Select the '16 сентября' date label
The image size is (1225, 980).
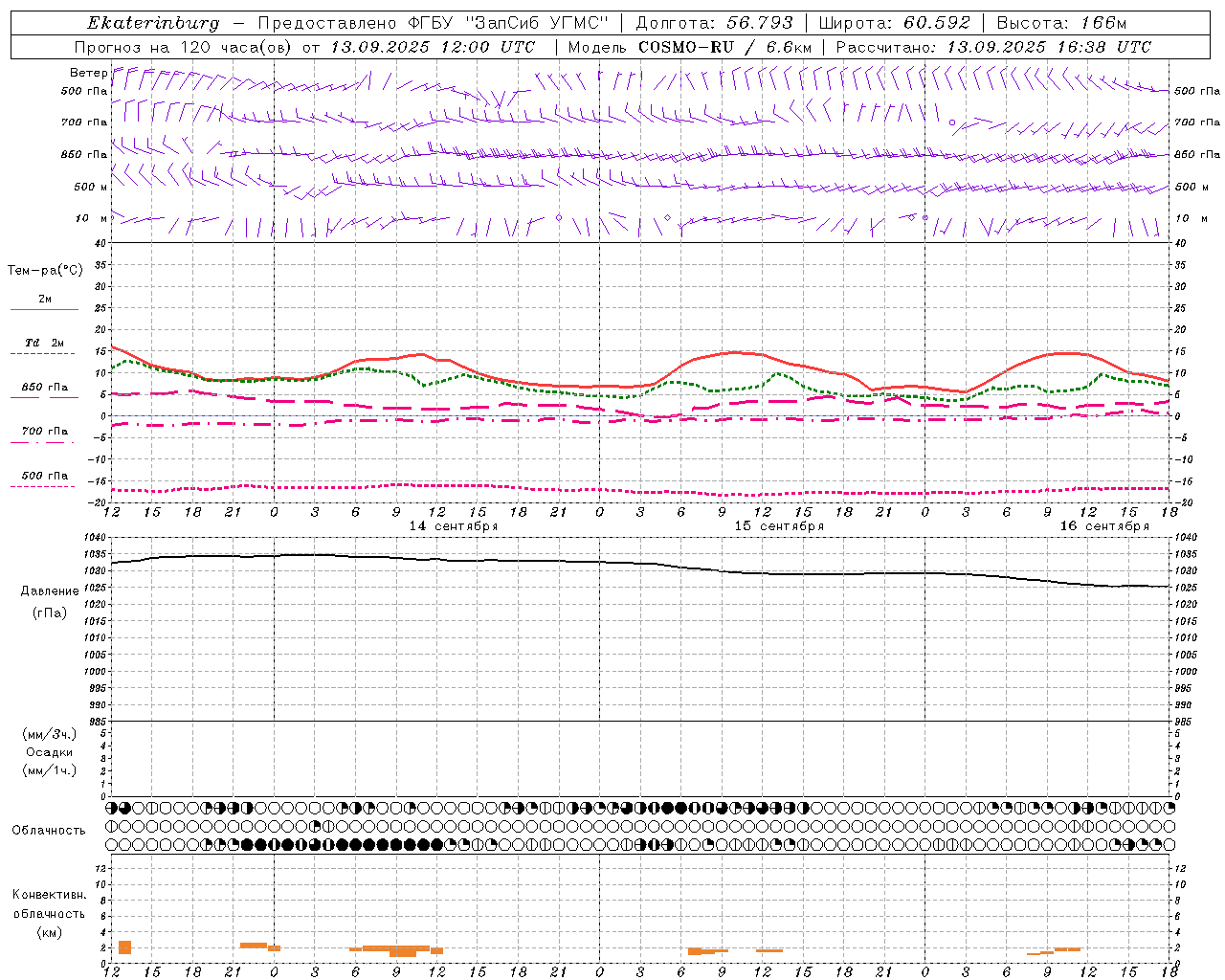[x=1104, y=526]
